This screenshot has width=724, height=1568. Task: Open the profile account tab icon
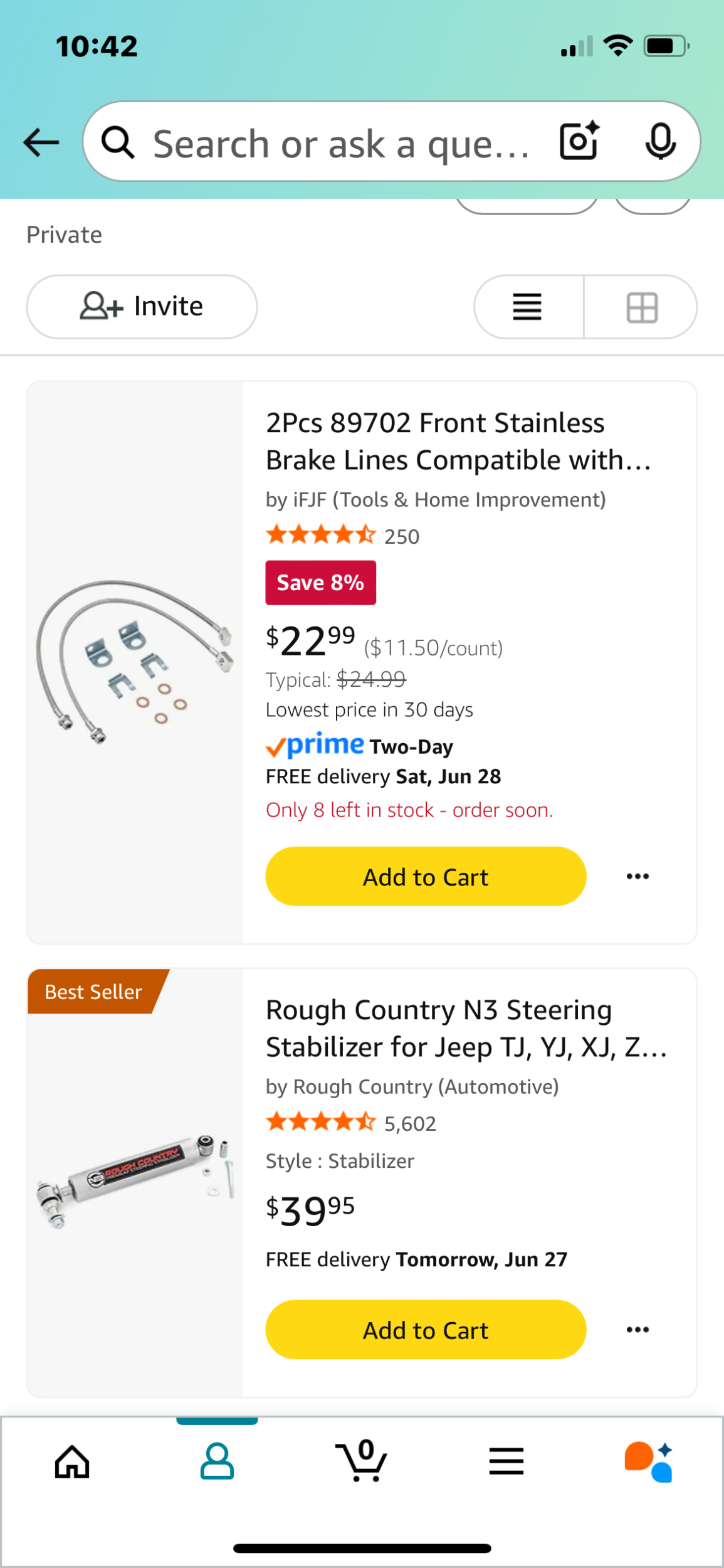[x=217, y=1461]
